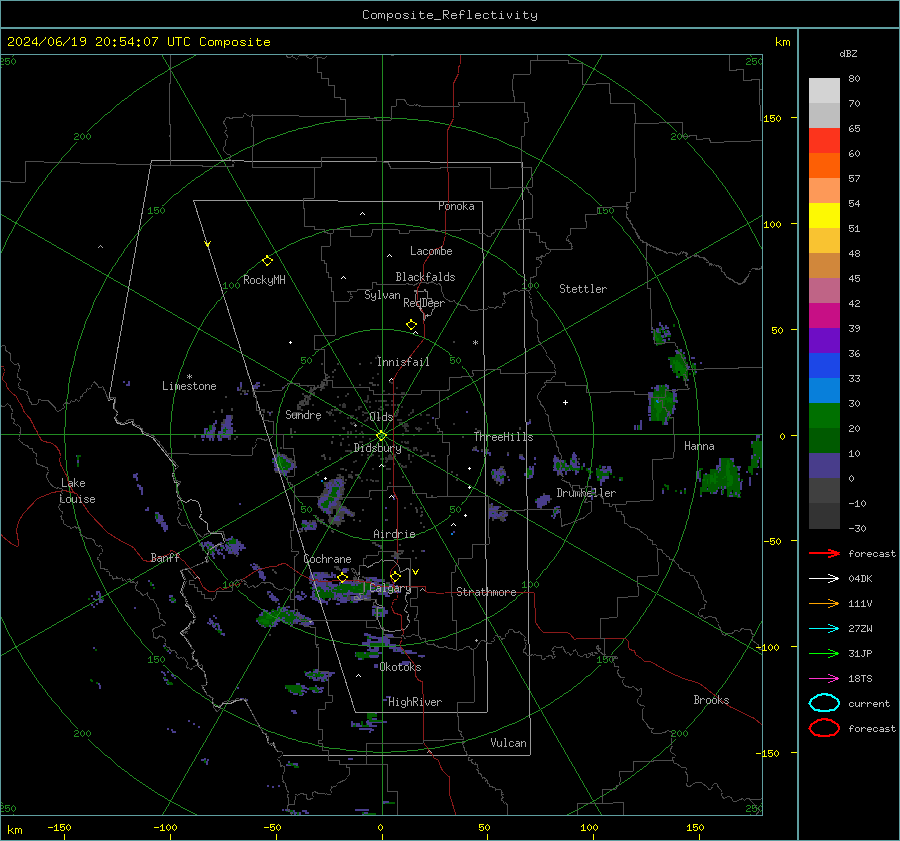Screen dimensions: 900x841
Task: Click the Banff town label
Action: (x=165, y=557)
